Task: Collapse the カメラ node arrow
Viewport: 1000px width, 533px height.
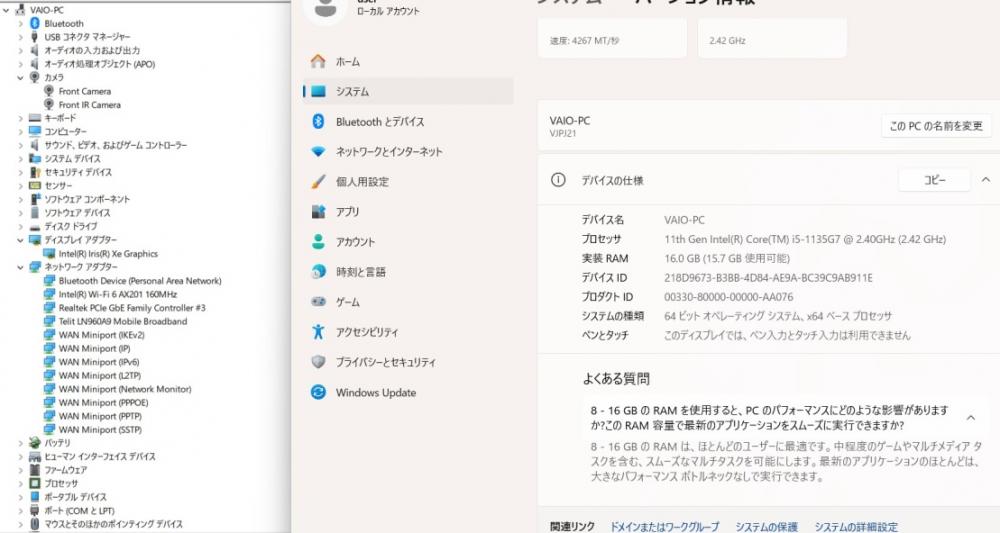Action: (x=21, y=78)
